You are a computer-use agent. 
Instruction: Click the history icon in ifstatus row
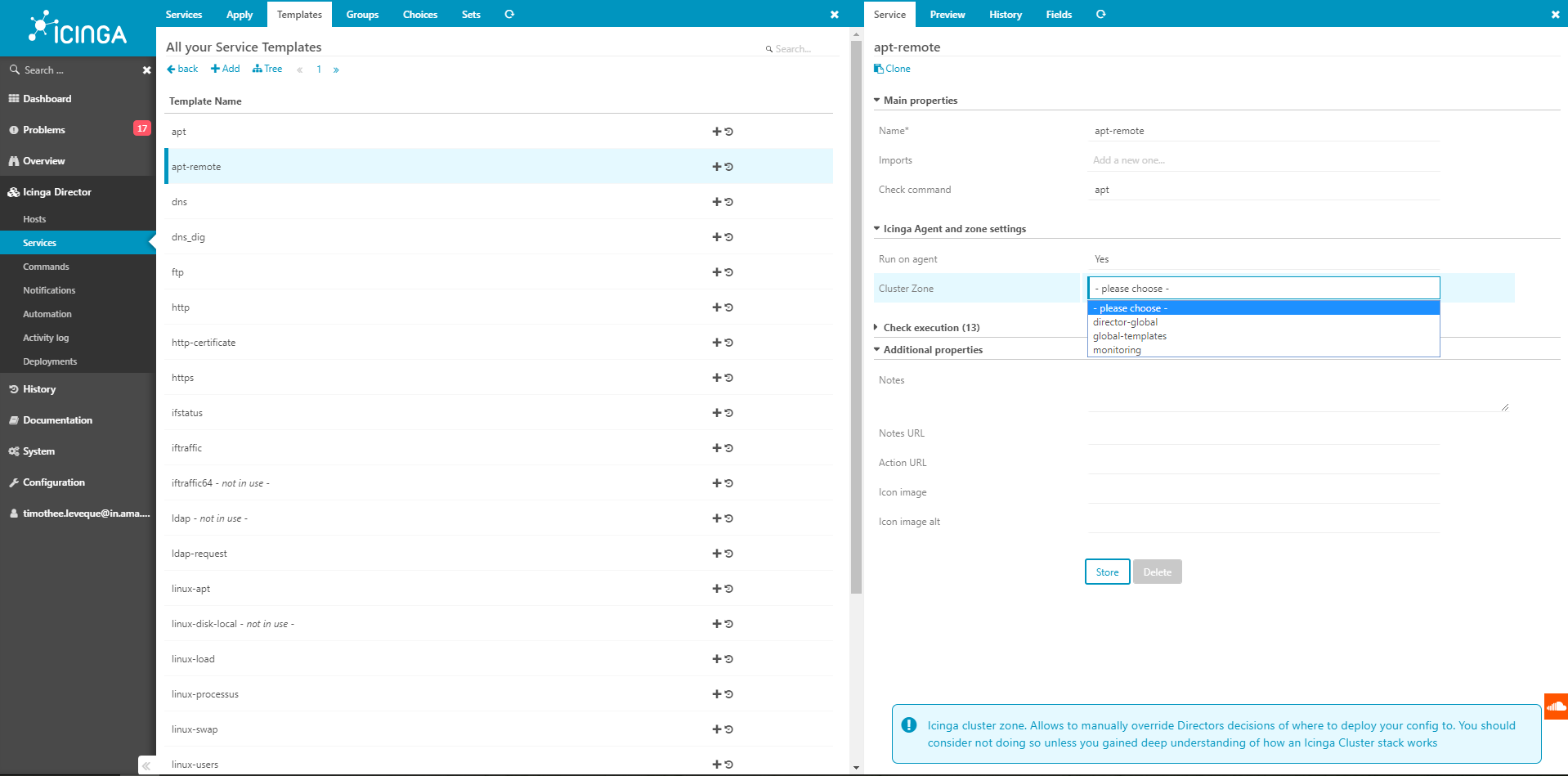[x=728, y=413]
